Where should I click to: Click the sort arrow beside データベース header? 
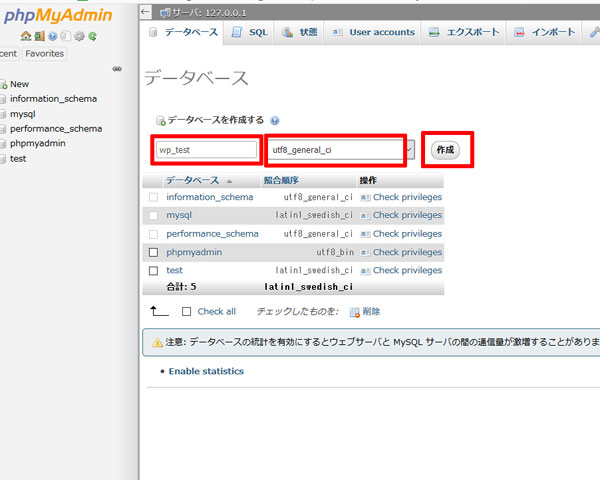(x=229, y=181)
